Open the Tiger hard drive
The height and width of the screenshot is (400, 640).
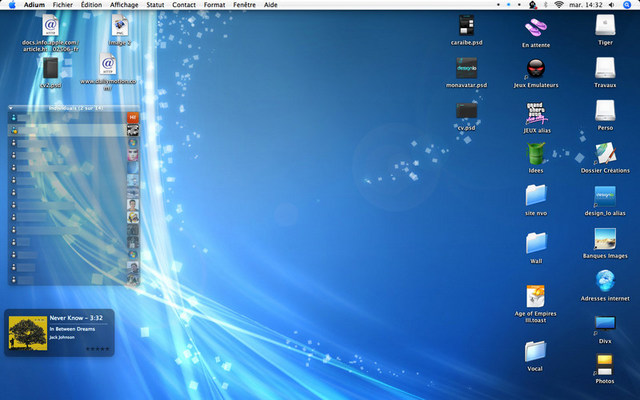[605, 25]
